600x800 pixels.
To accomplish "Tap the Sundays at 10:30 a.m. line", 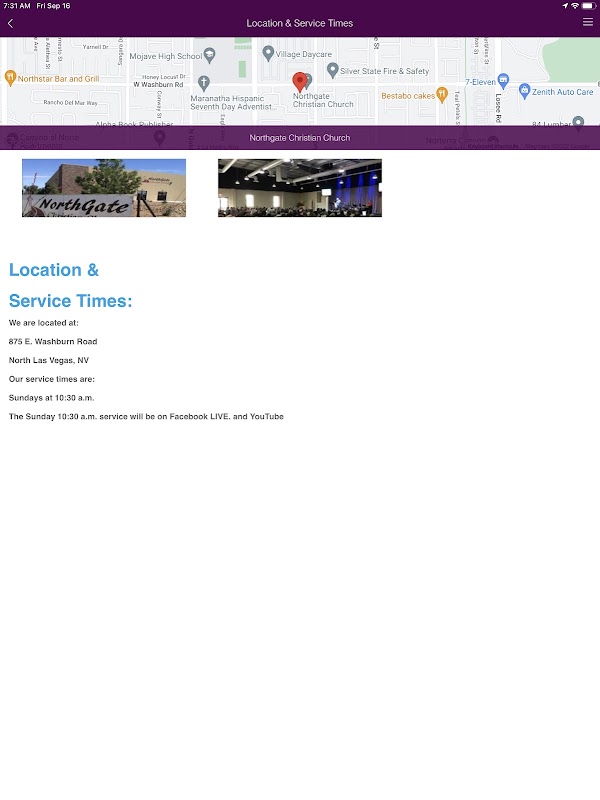I will (x=52, y=397).
